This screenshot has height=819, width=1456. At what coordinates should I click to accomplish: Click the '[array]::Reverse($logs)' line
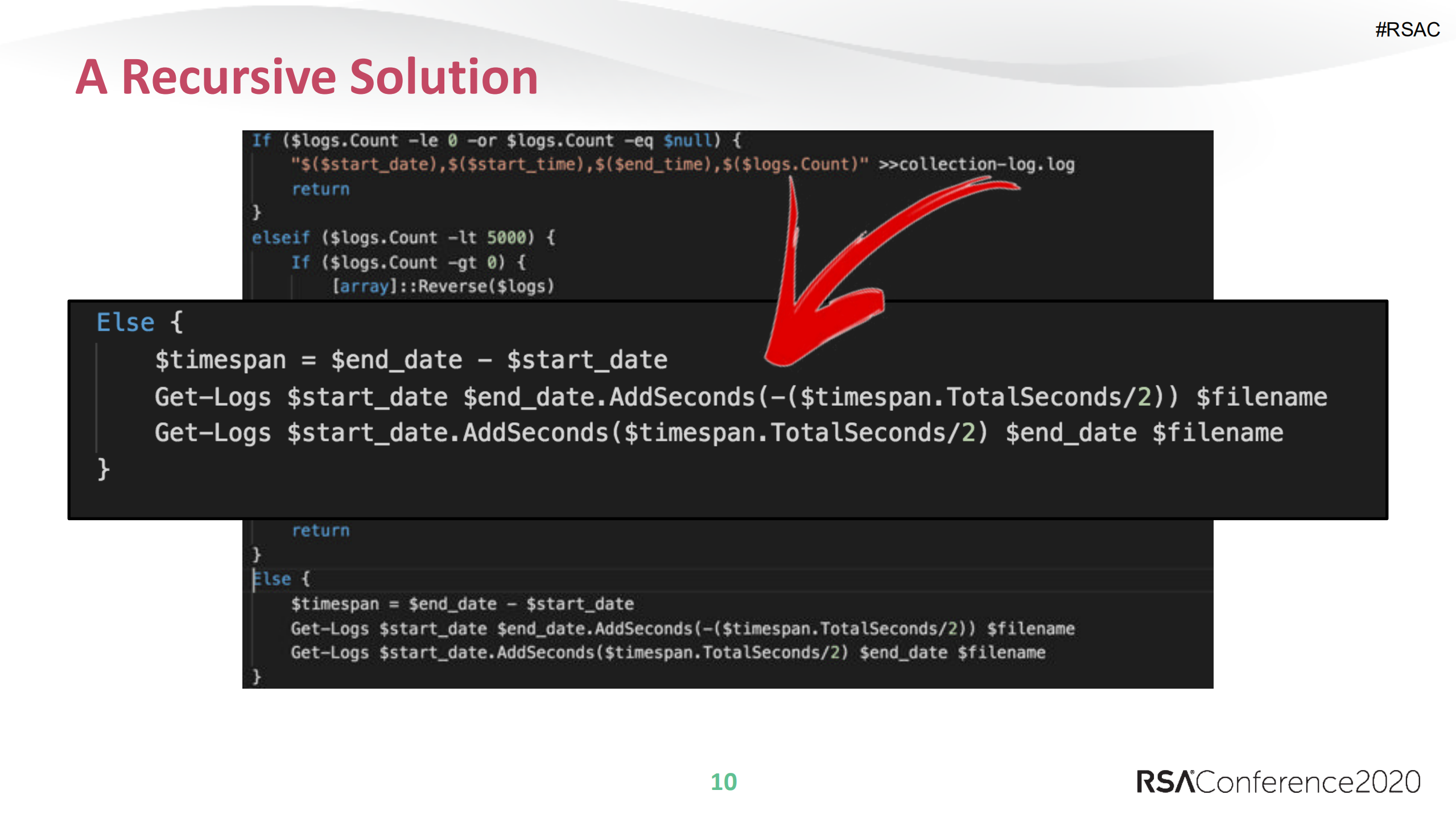pyautogui.click(x=443, y=286)
